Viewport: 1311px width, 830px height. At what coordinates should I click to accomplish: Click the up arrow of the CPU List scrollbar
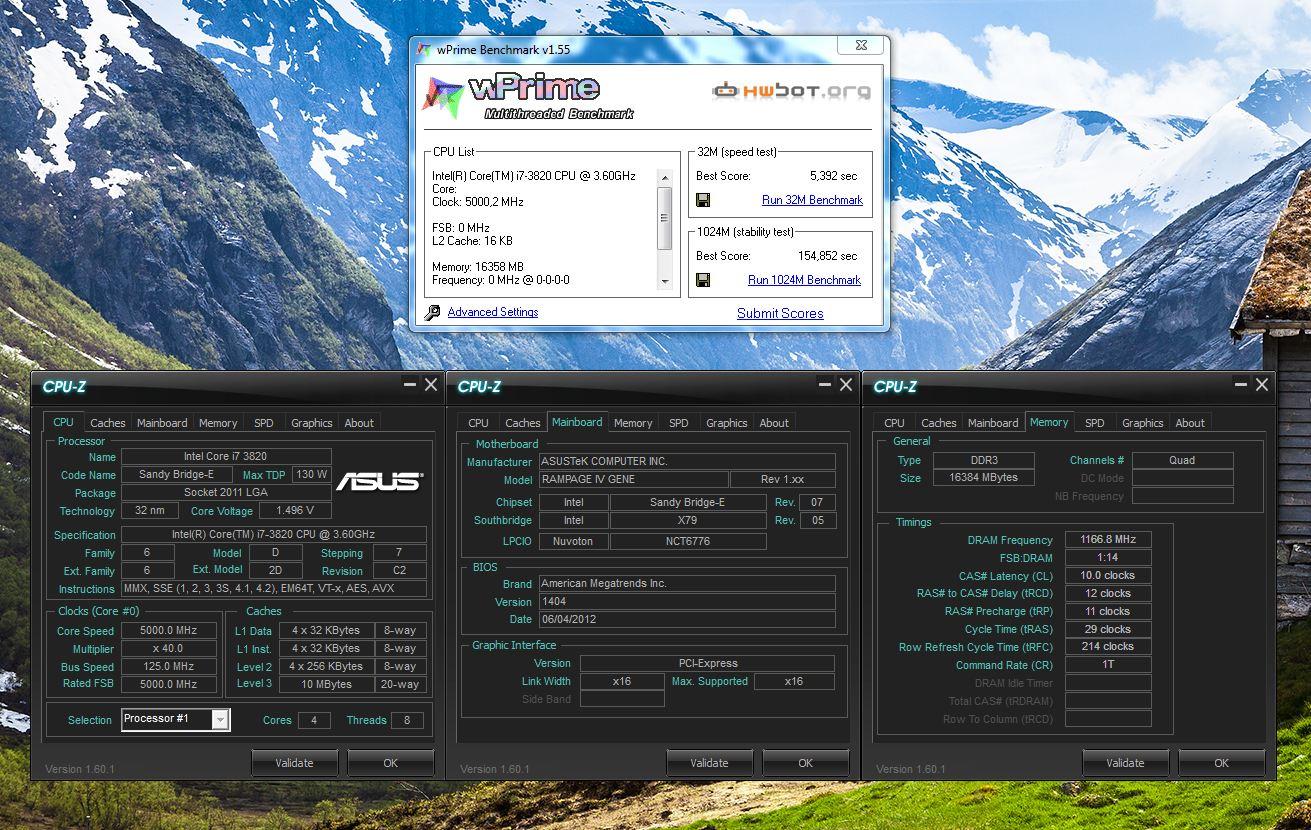pyautogui.click(x=664, y=176)
